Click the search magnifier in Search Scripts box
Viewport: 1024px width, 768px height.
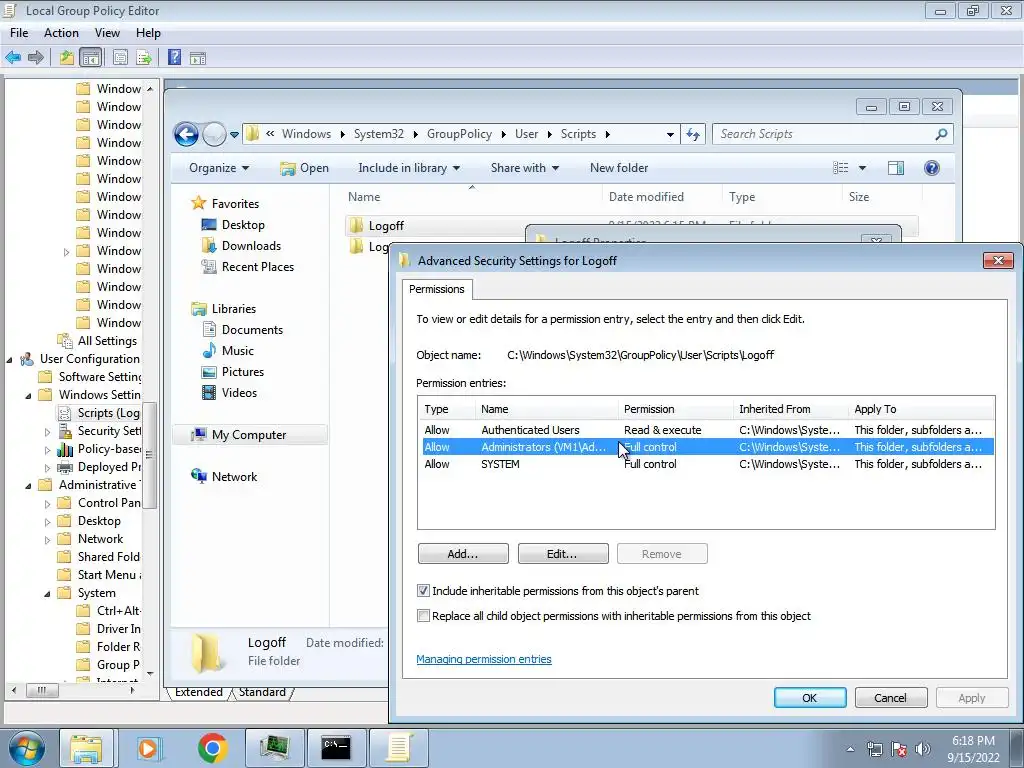click(x=941, y=134)
